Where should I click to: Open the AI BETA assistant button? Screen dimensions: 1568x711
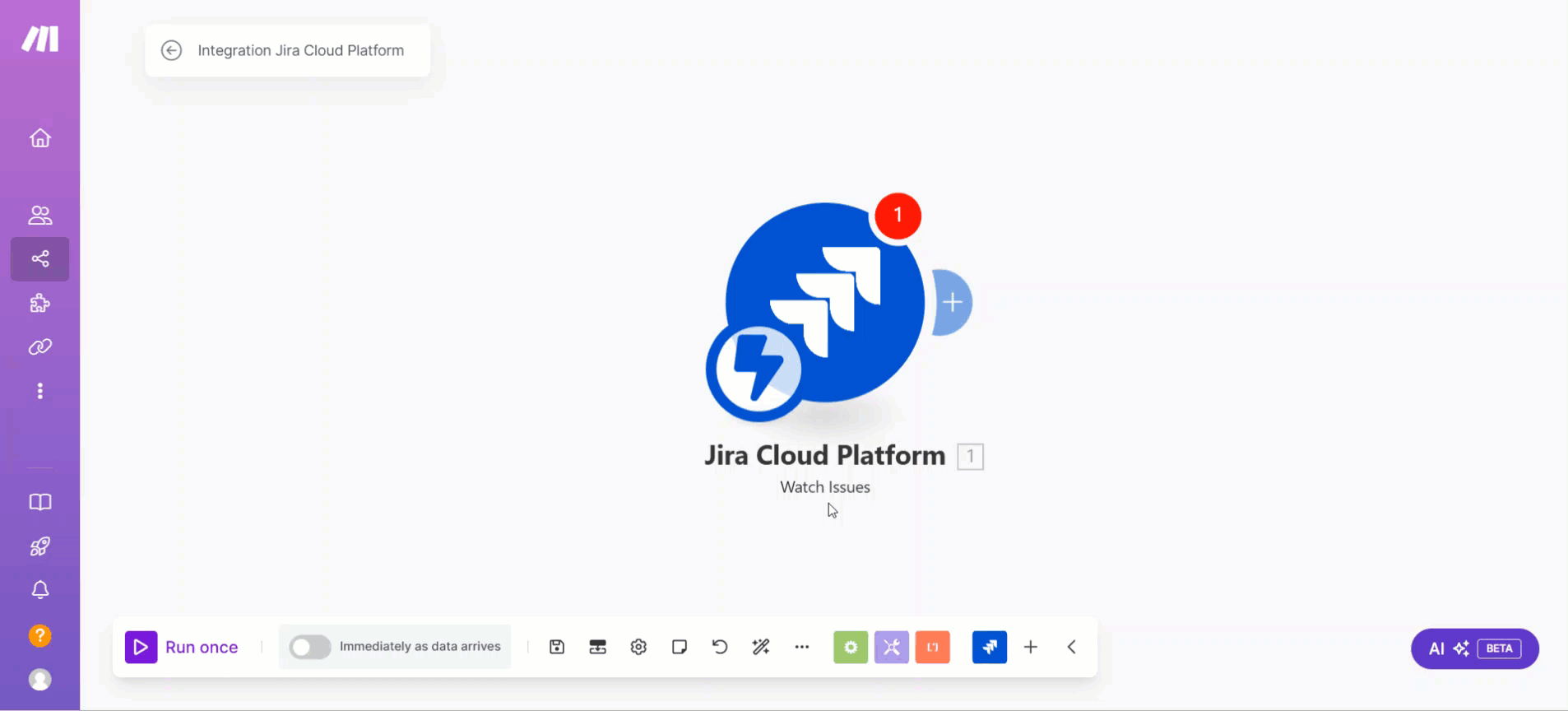coord(1475,648)
